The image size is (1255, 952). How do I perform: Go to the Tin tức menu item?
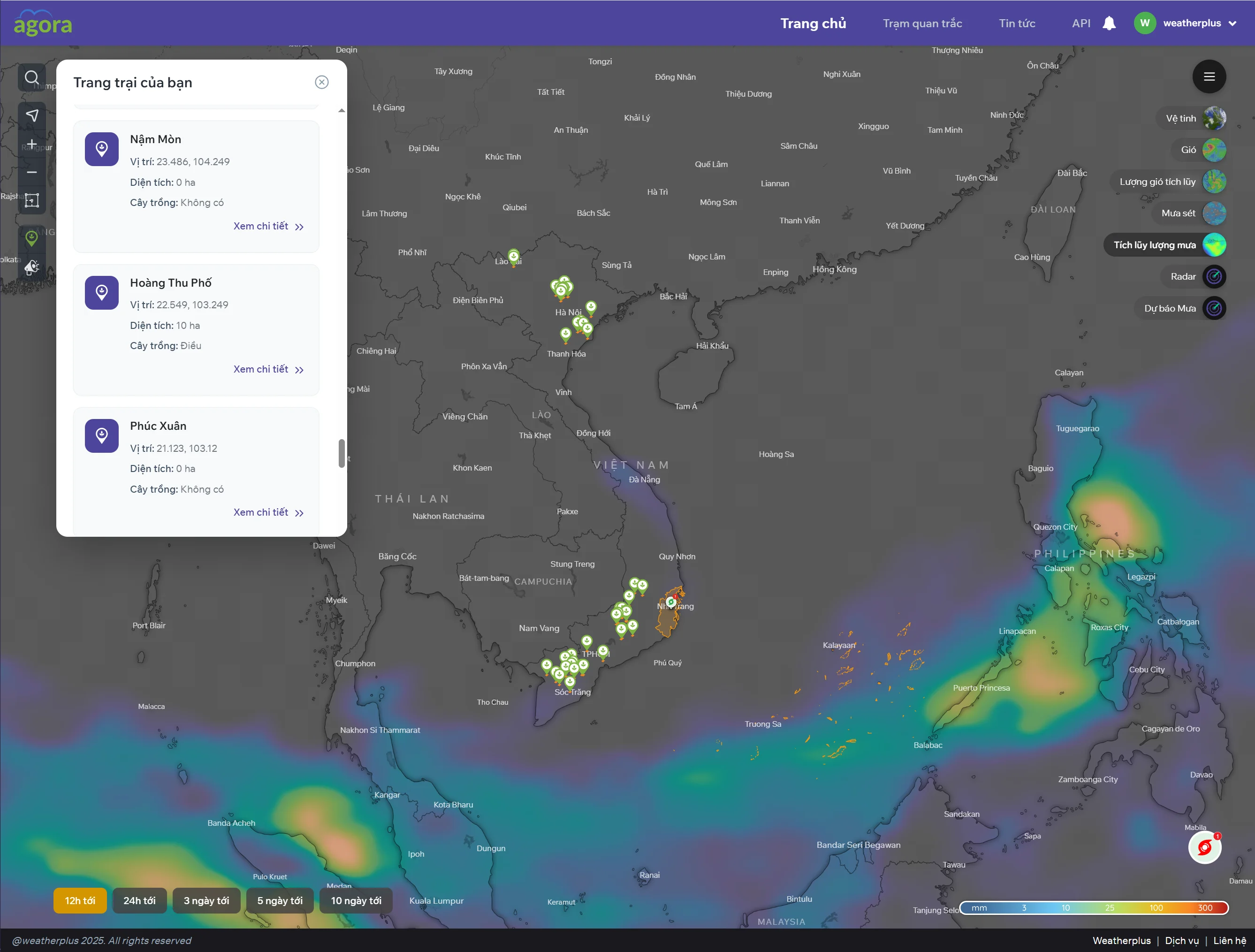(1017, 23)
